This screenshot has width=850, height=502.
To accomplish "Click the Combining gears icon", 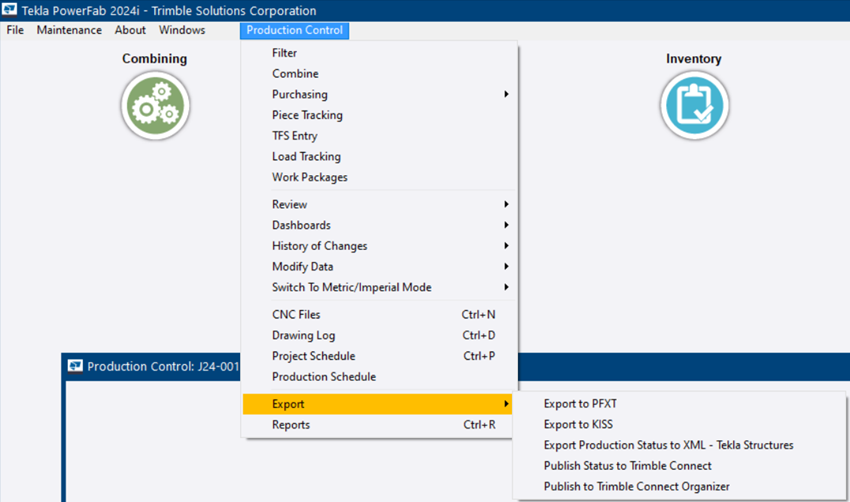I will pyautogui.click(x=155, y=105).
